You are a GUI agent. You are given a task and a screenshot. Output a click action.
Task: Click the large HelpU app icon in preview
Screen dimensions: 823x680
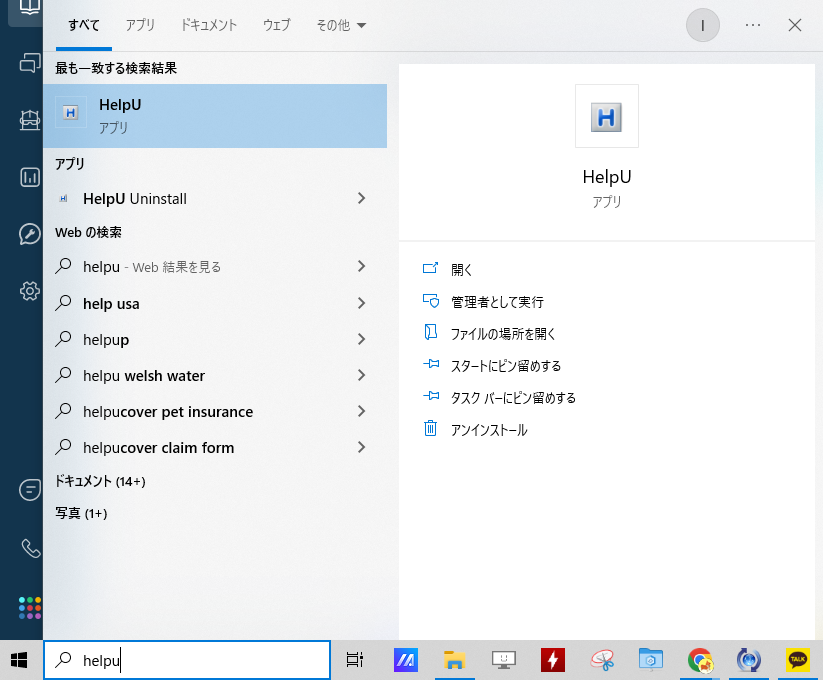(607, 116)
